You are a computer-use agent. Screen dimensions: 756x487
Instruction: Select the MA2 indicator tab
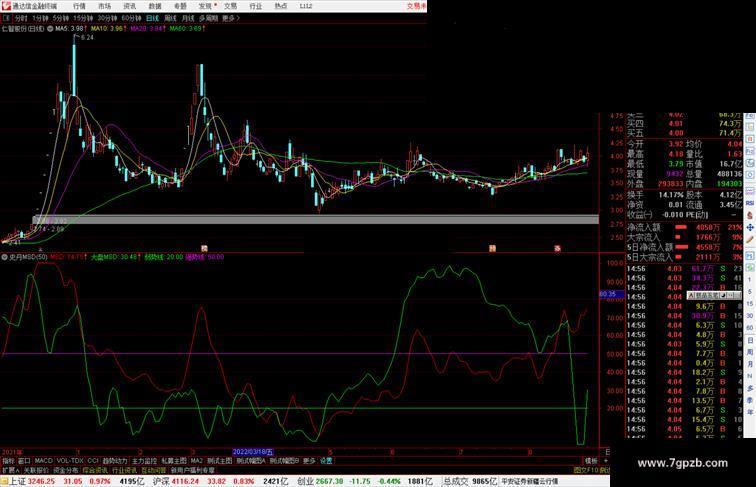pos(197,461)
